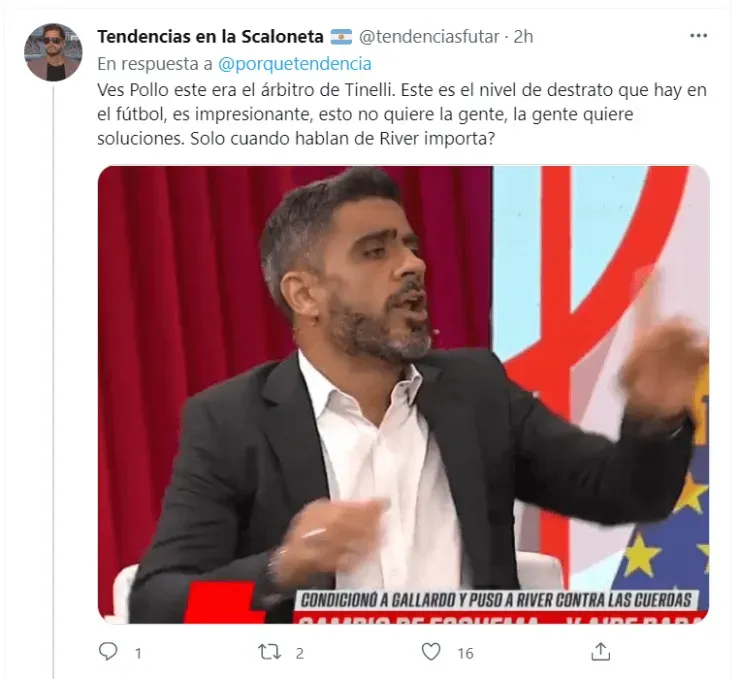Screen dimensions: 740x679
Task: Open the three-dot more options menu
Action: click(698, 36)
